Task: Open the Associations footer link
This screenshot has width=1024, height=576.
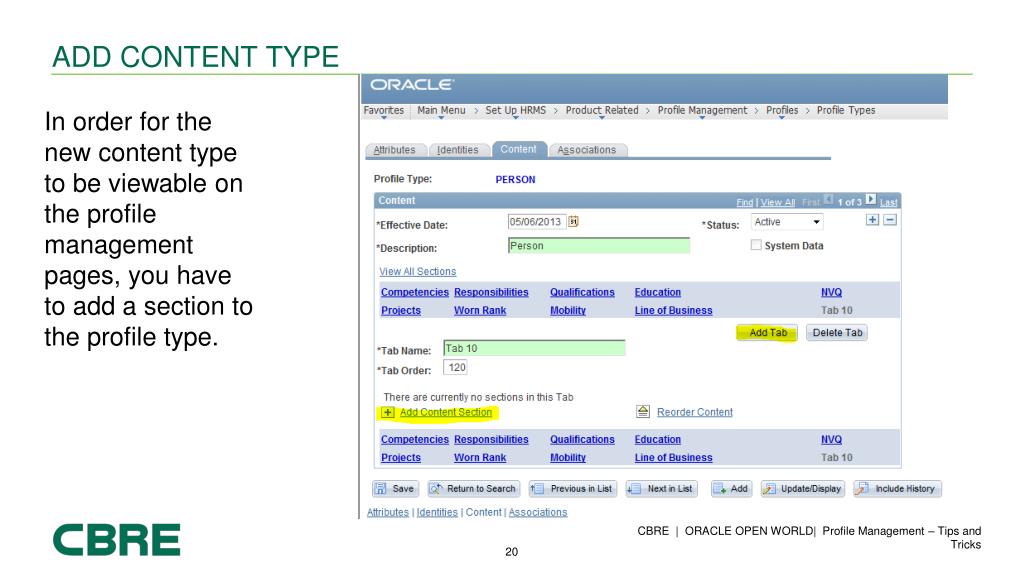Action: [538, 512]
